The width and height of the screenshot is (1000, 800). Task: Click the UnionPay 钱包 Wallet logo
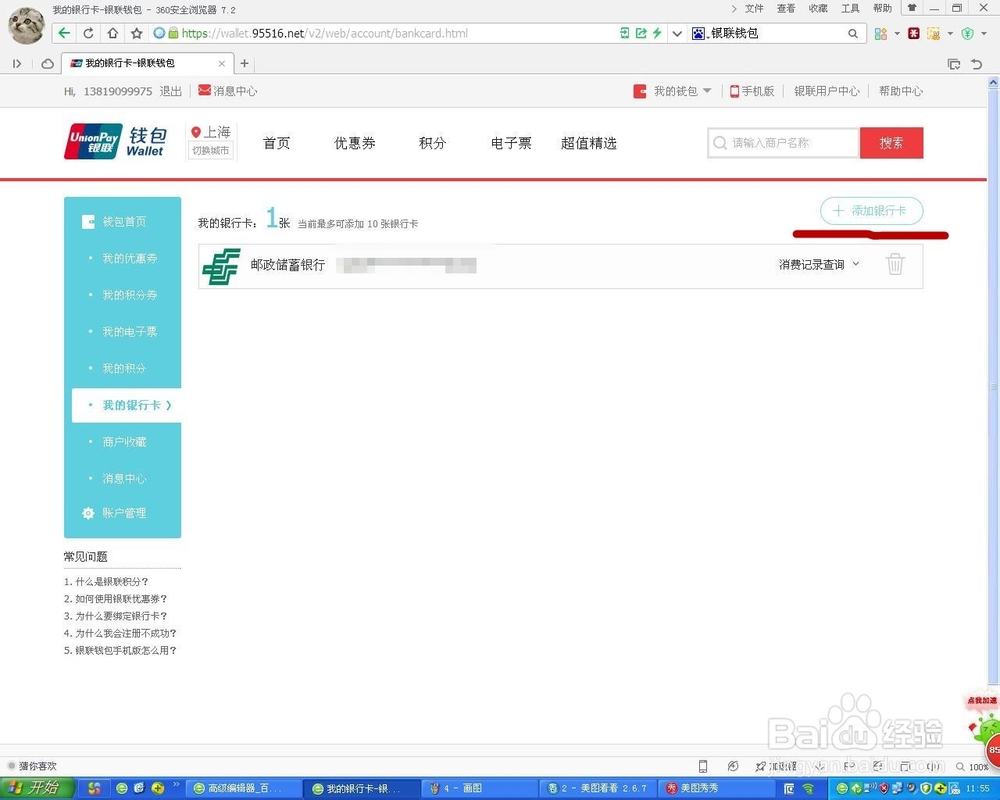(x=115, y=142)
